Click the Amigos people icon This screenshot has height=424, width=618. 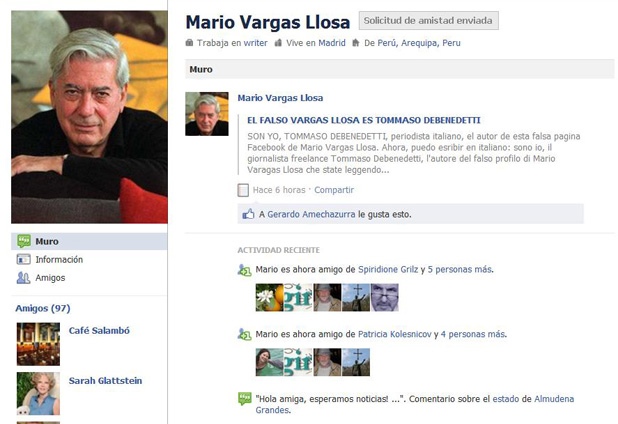point(23,278)
